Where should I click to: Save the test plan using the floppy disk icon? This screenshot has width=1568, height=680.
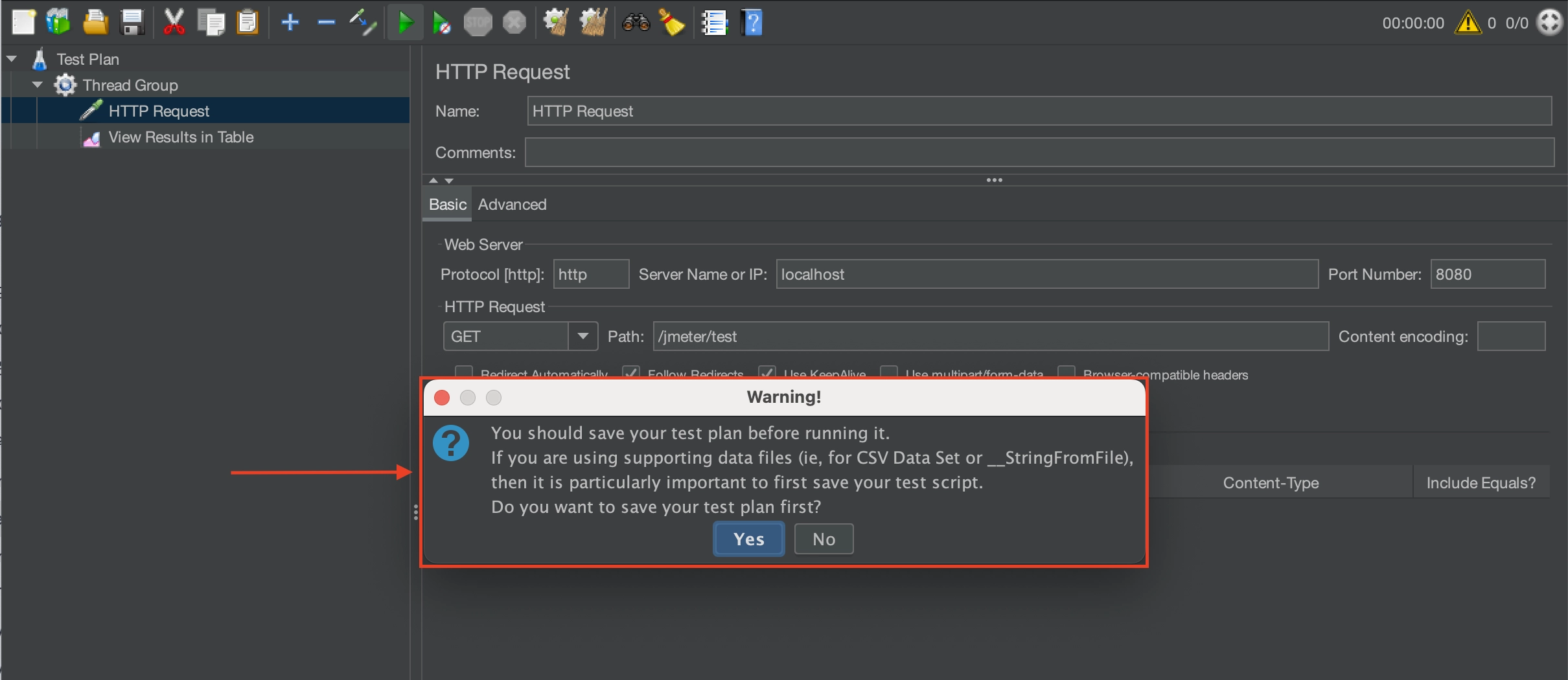coord(132,23)
